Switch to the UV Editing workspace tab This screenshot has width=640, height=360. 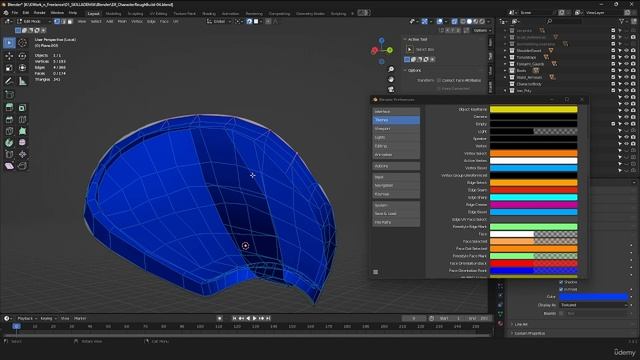click(x=158, y=13)
